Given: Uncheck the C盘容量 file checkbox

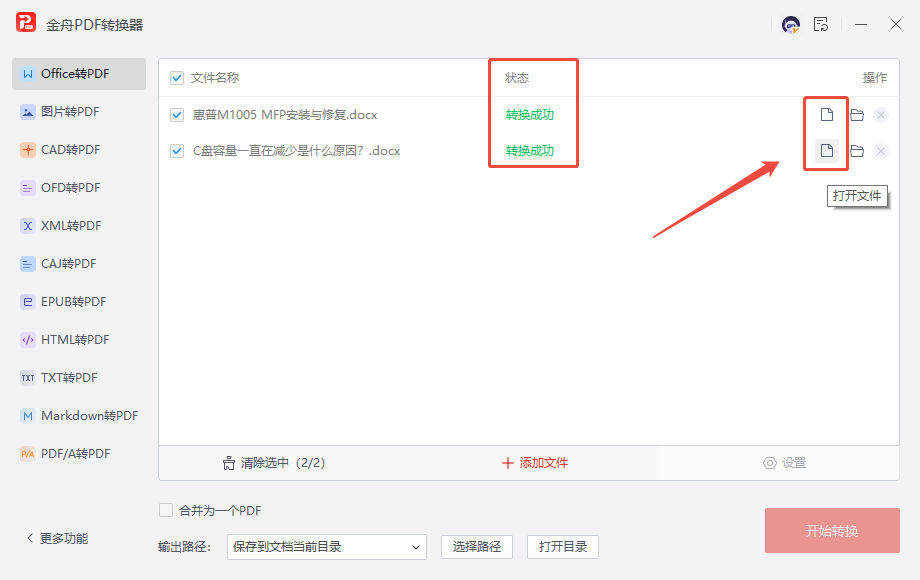Looking at the screenshot, I should (x=177, y=151).
